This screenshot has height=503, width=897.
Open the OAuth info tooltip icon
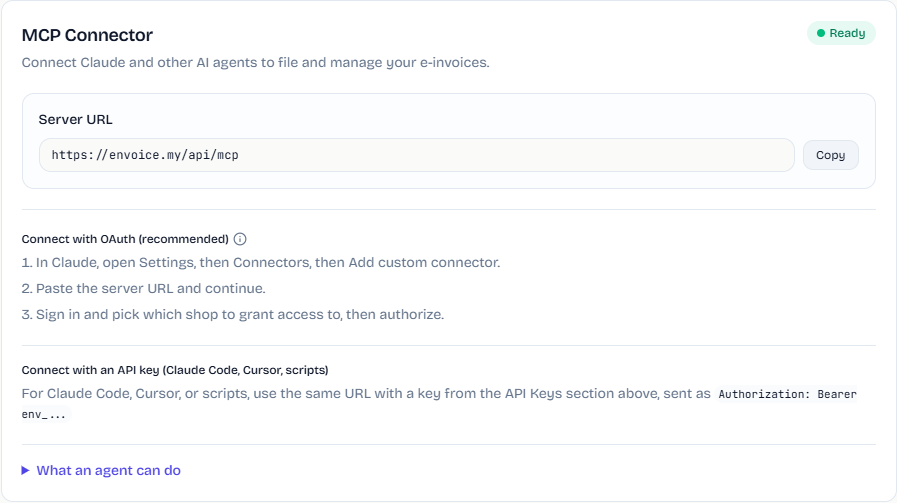240,239
